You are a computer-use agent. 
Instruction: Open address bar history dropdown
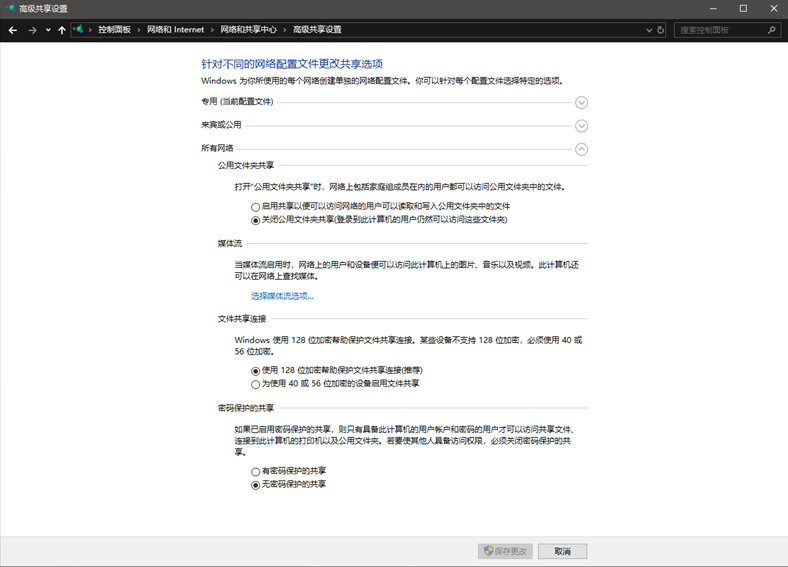pyautogui.click(x=649, y=30)
